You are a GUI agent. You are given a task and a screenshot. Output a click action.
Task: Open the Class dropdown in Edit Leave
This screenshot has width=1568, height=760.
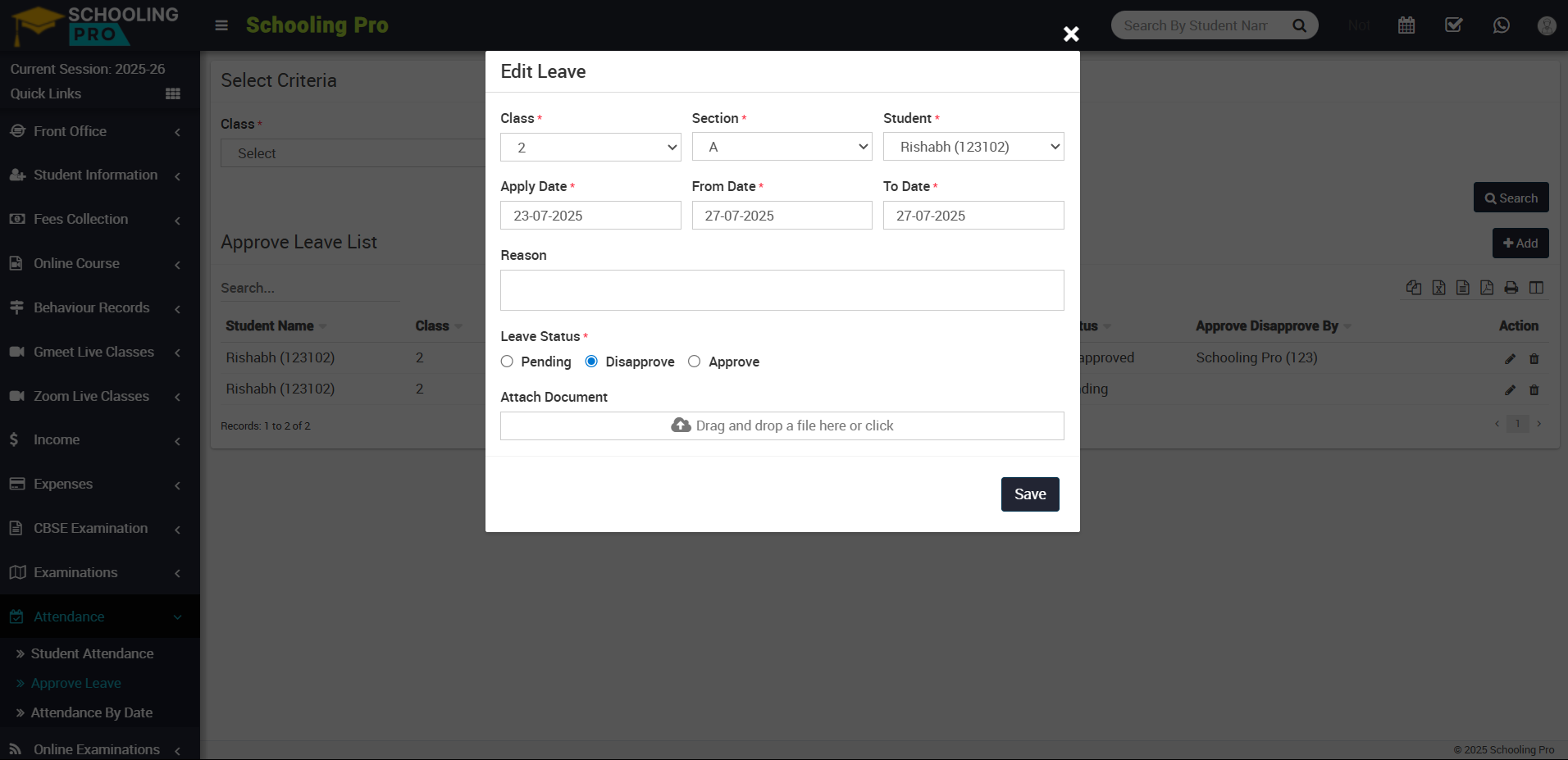pos(590,148)
